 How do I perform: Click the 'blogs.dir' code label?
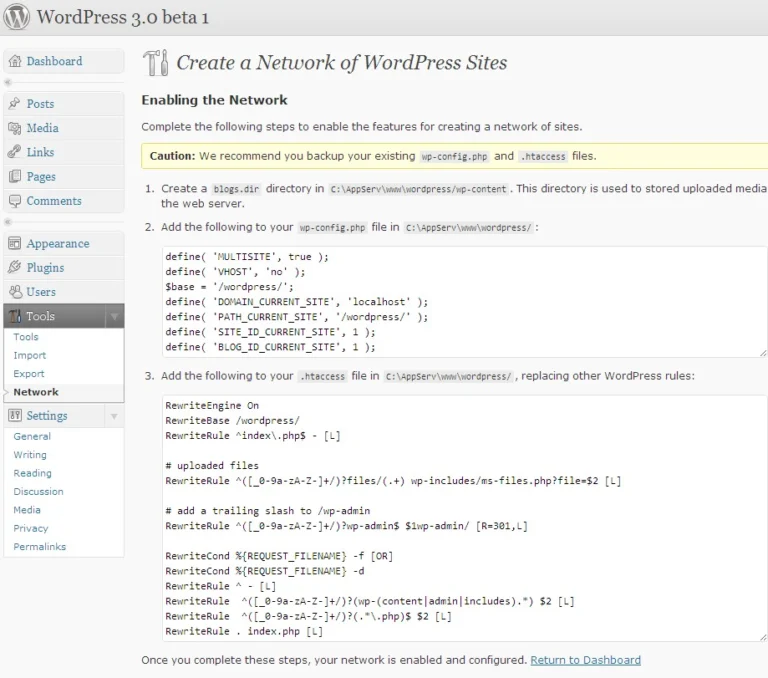tap(236, 189)
